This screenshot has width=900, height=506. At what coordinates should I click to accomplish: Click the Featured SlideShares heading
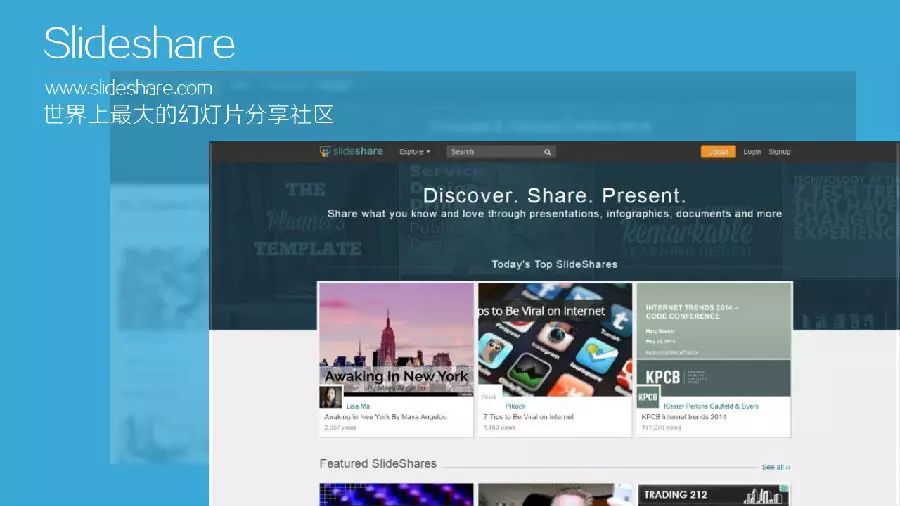pyautogui.click(x=378, y=464)
